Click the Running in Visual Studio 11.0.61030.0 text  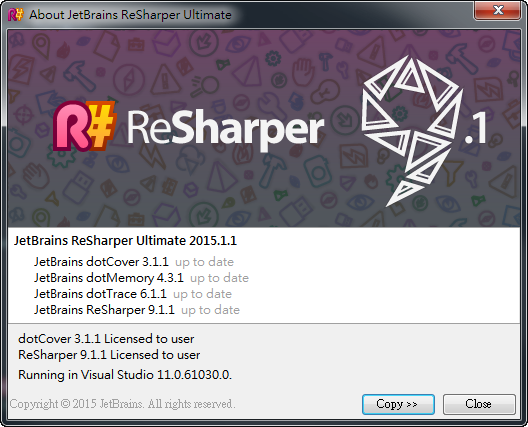point(125,375)
